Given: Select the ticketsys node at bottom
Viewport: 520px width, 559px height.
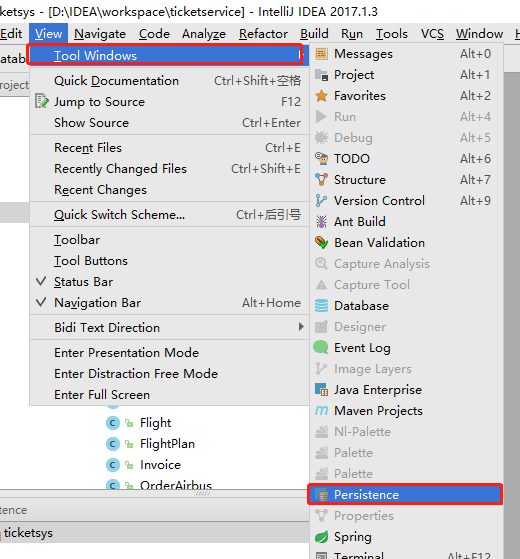Looking at the screenshot, I should tap(28, 533).
